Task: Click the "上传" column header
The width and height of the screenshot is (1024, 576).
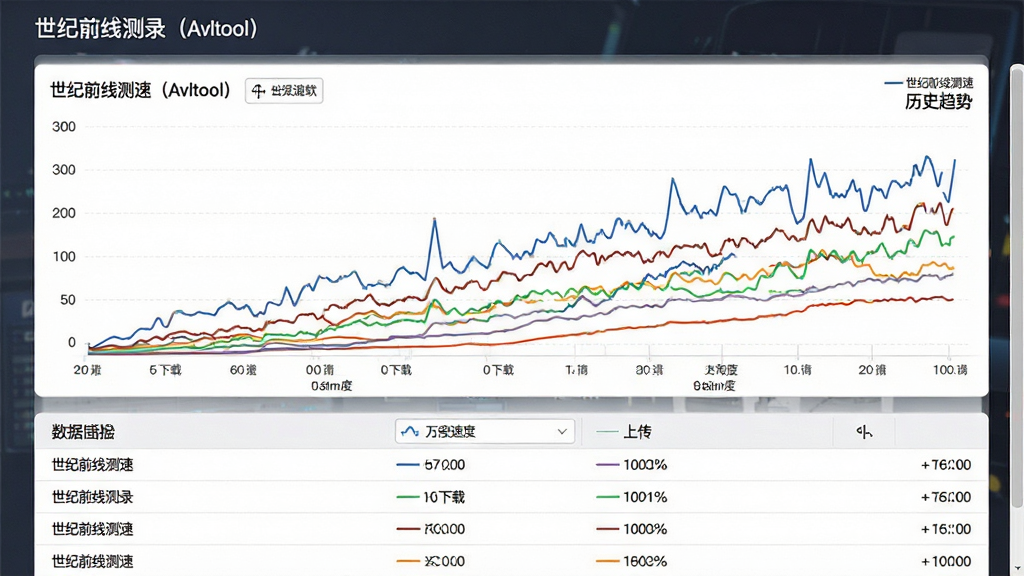Action: click(637, 432)
